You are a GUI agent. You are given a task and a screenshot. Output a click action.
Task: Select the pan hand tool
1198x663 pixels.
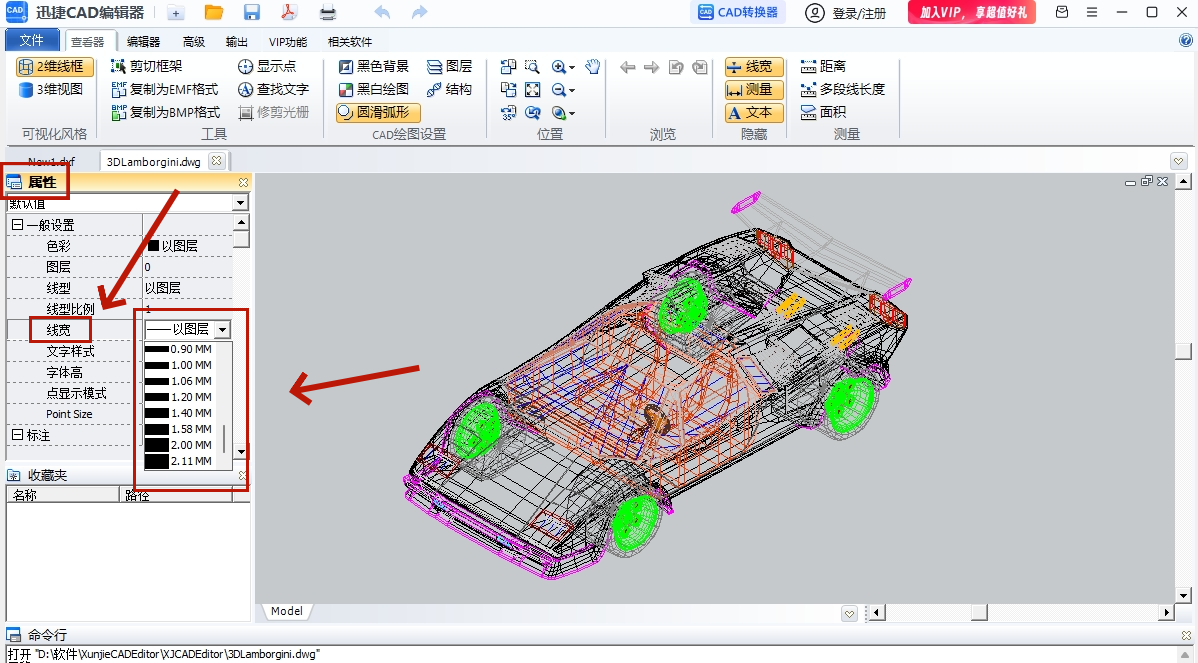coord(592,67)
